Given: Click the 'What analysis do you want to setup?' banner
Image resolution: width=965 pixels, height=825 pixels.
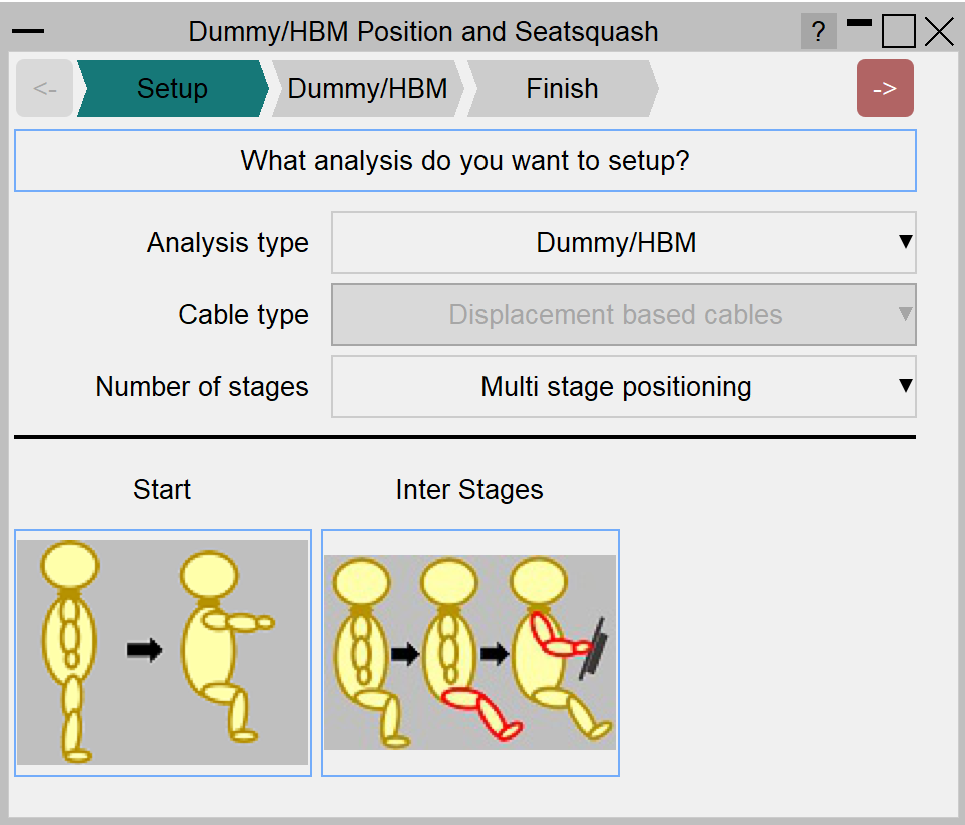Looking at the screenshot, I should click(x=465, y=160).
